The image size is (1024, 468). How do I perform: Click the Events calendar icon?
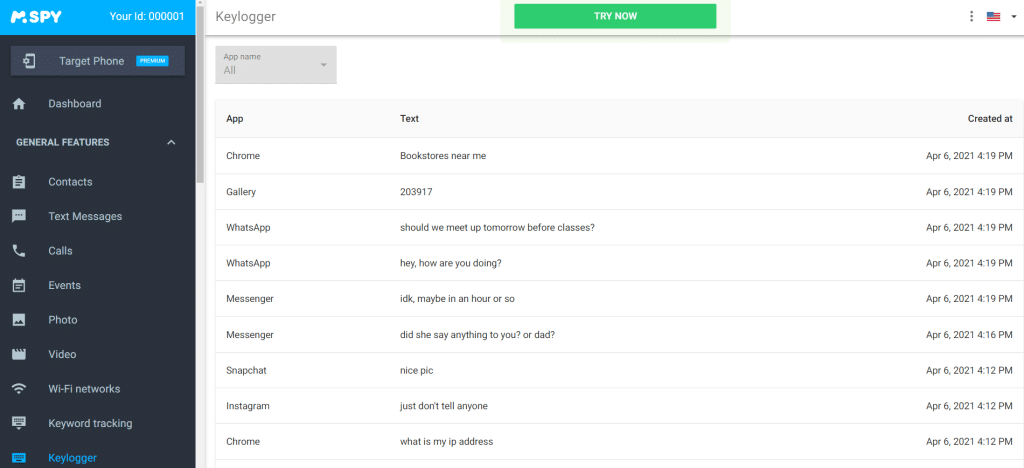pos(19,285)
